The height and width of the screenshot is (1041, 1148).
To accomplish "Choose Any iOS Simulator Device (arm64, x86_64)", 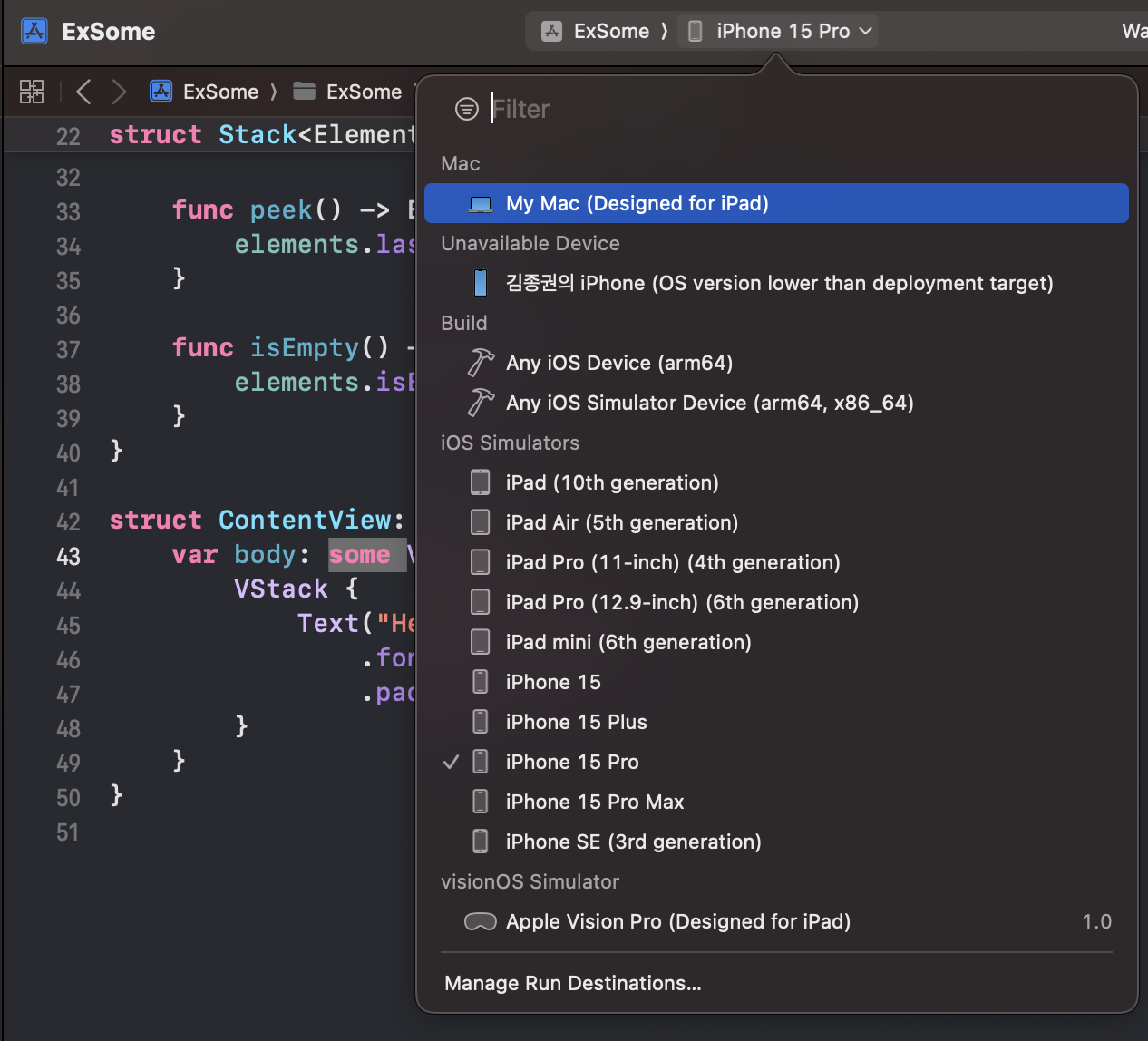I will [x=776, y=403].
